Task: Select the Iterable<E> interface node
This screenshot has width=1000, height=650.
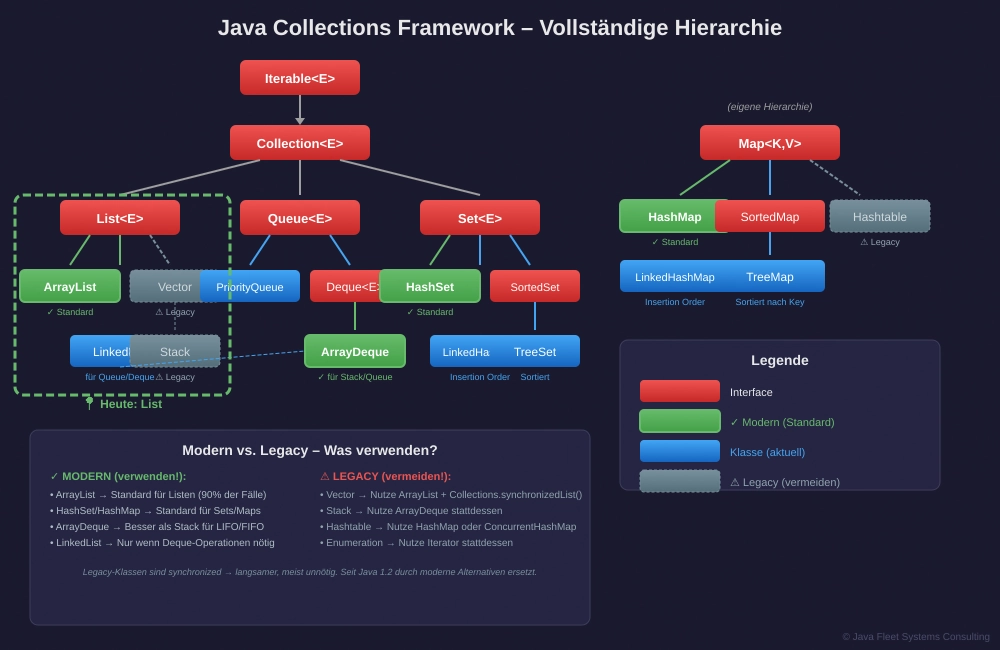Action: pos(300,78)
